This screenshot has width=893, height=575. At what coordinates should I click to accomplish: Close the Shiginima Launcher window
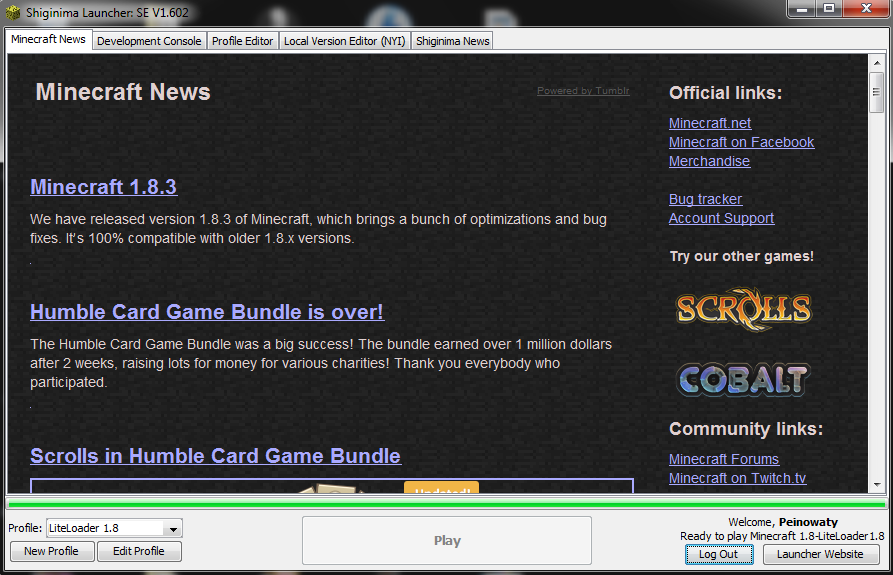[x=866, y=9]
